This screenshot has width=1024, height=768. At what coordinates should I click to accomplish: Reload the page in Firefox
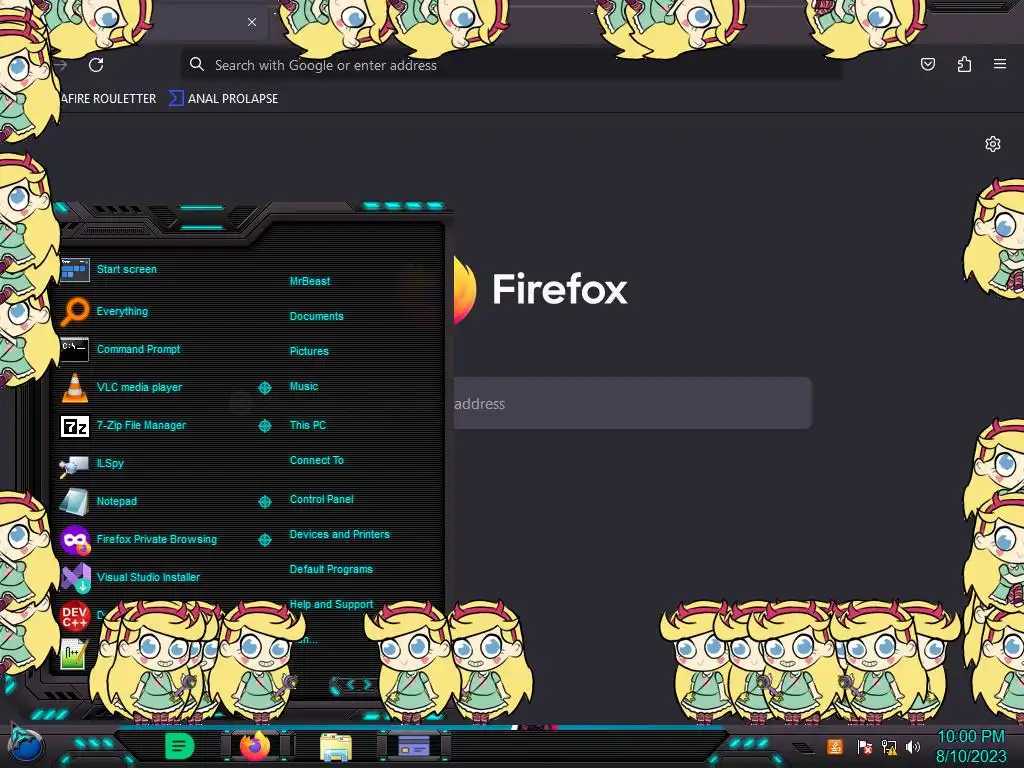(x=96, y=65)
